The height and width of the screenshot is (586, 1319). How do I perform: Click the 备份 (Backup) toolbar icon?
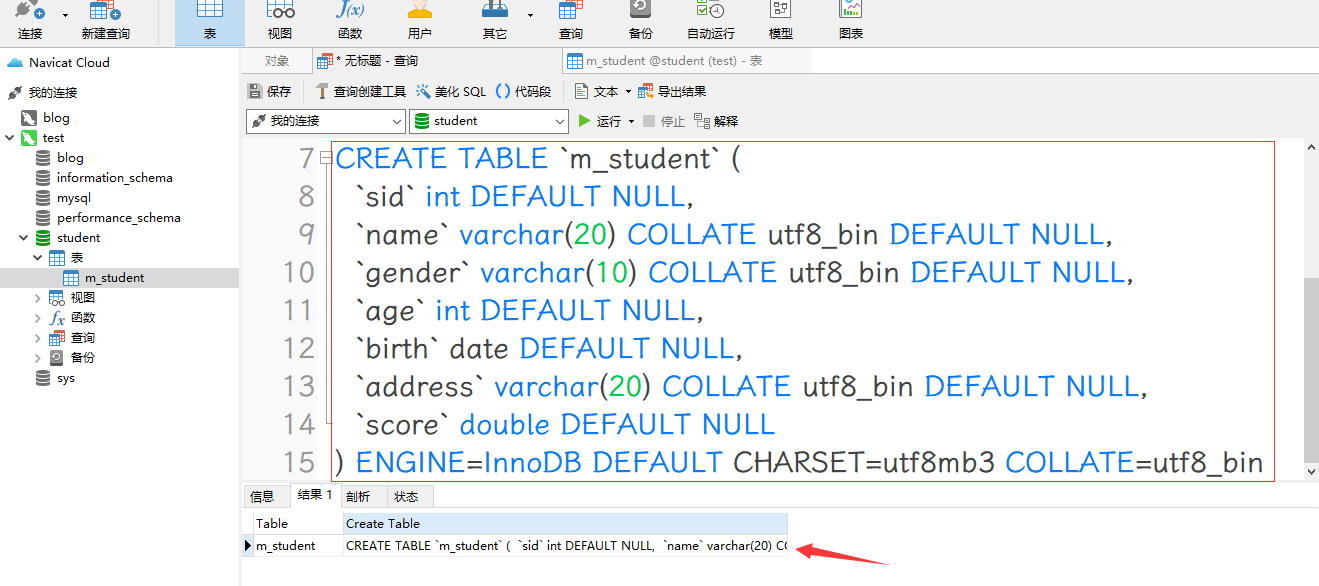point(640,20)
